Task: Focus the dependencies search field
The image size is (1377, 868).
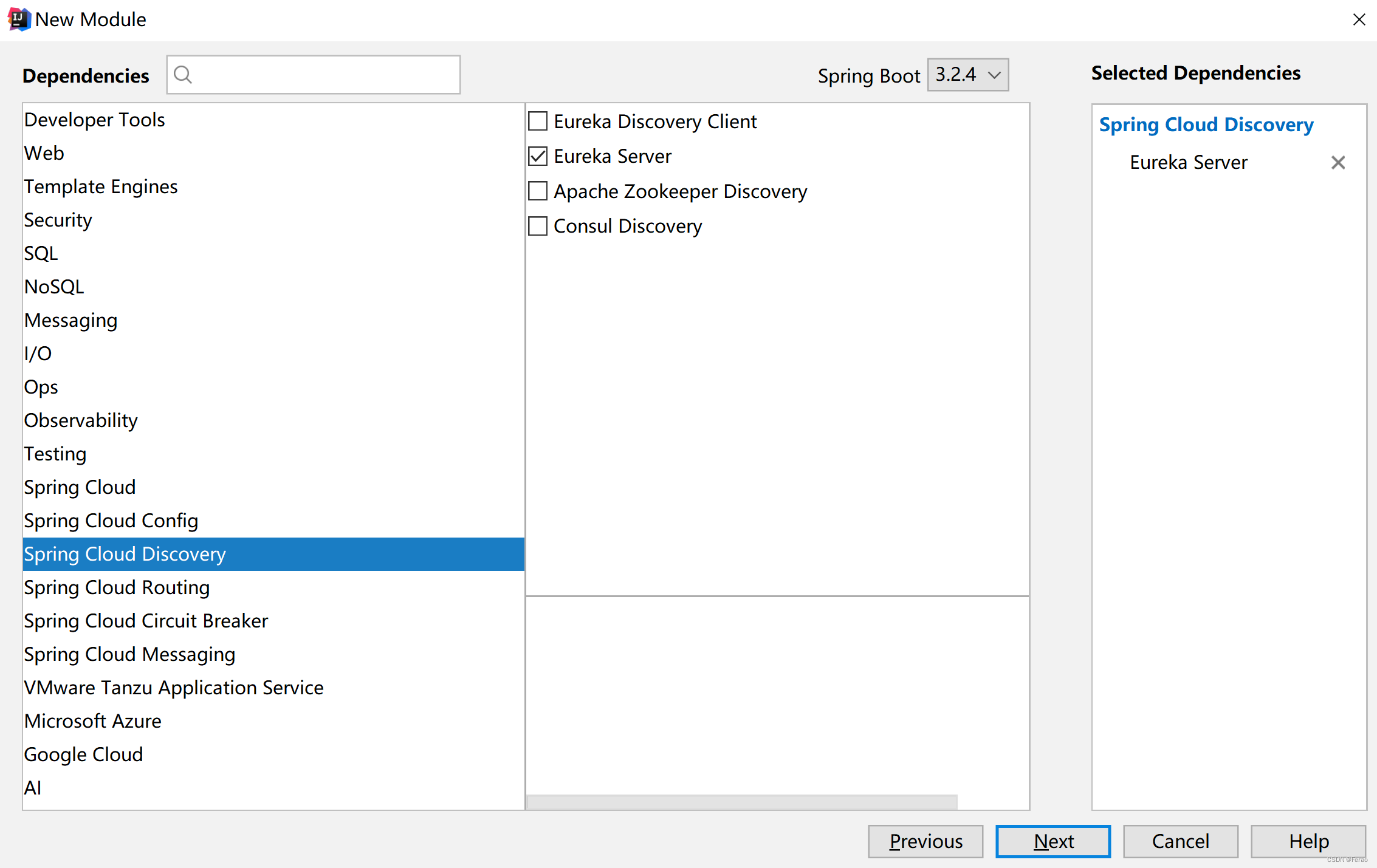Action: pos(314,75)
